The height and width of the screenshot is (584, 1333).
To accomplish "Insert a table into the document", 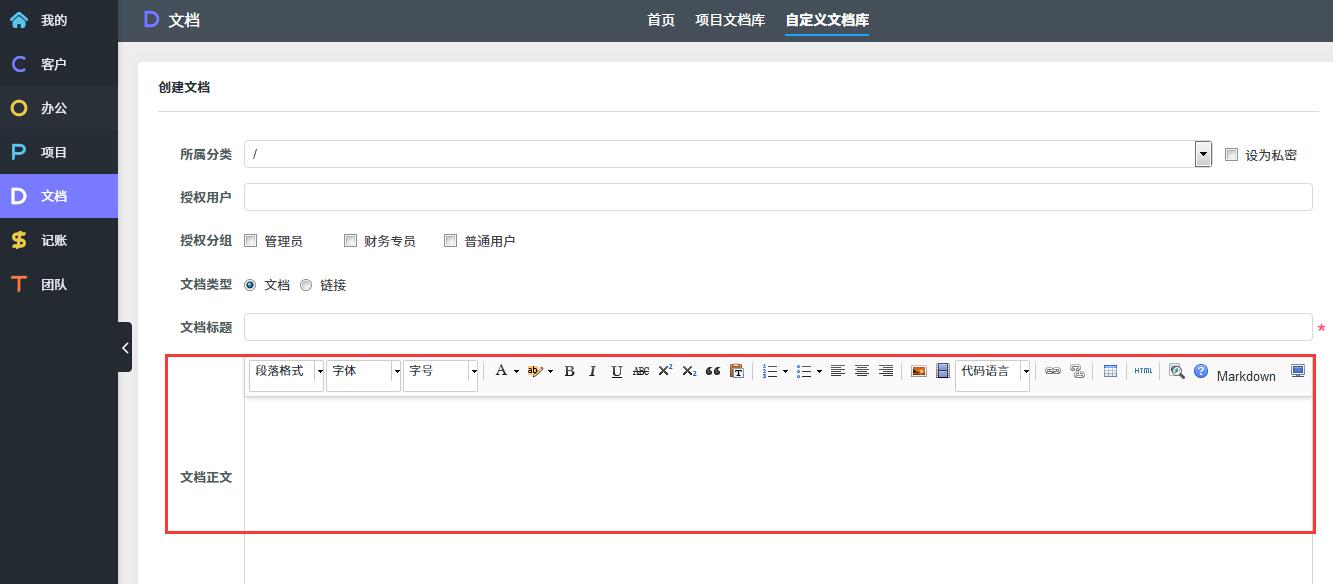I will pos(1110,371).
